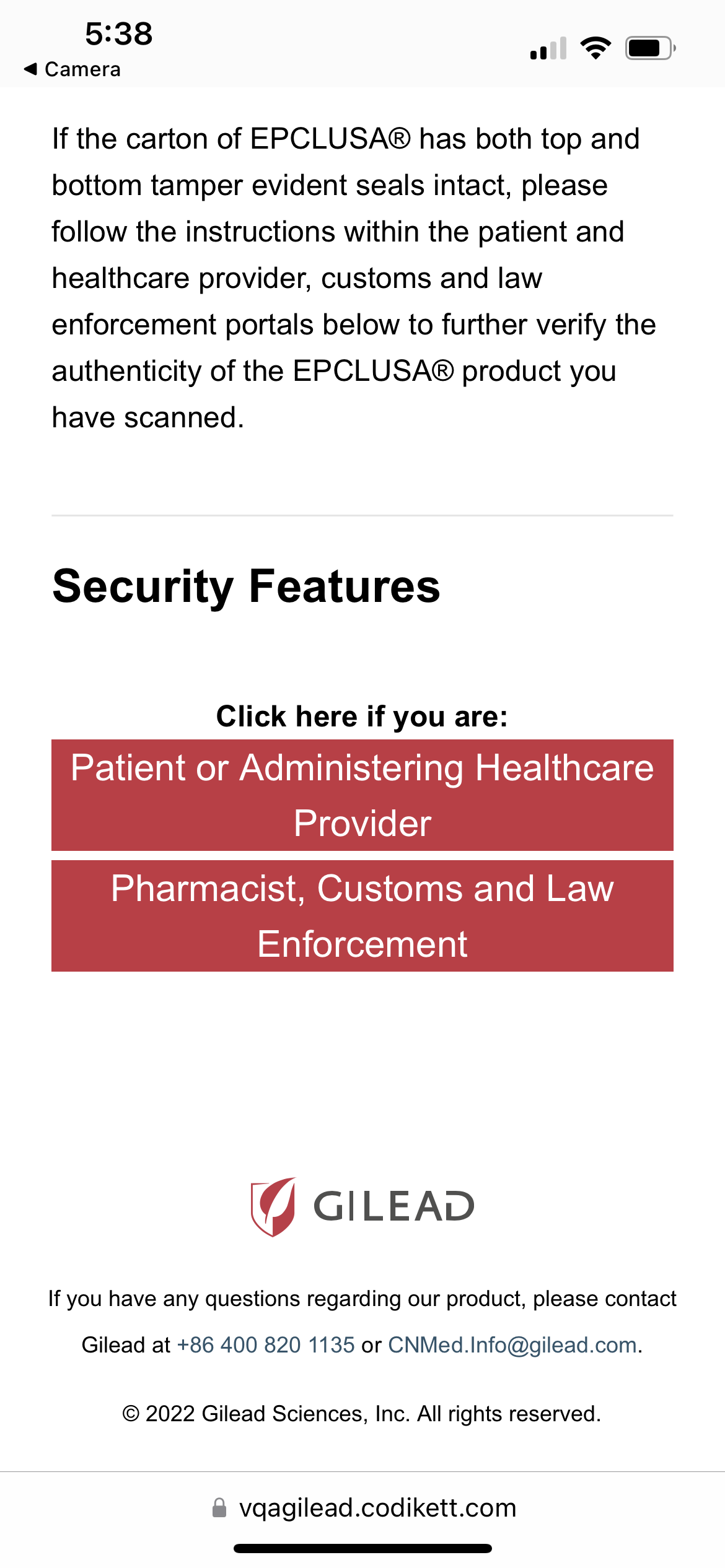Viewport: 725px width, 1568px height.
Task: Click the Gilead shield logo icon
Action: click(x=273, y=1206)
